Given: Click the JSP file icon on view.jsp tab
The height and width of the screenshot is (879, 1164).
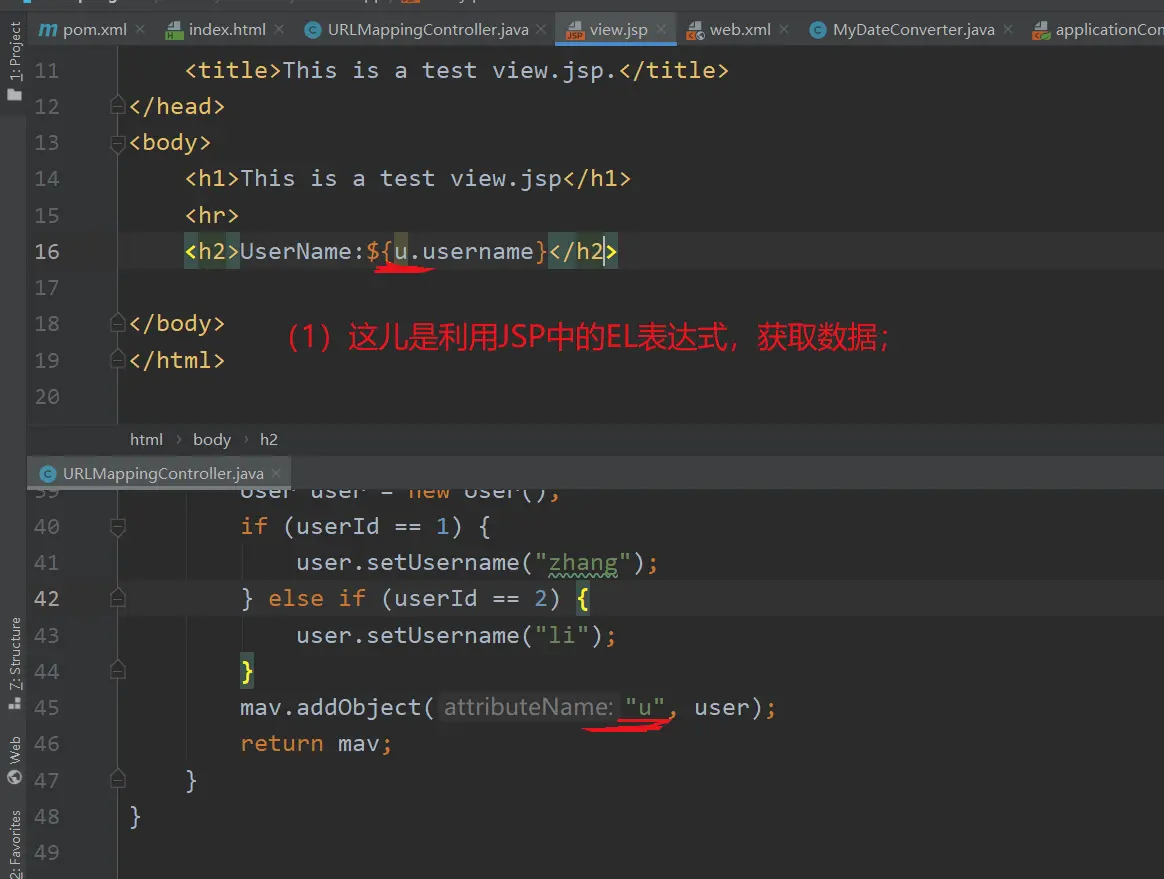Looking at the screenshot, I should 575,30.
